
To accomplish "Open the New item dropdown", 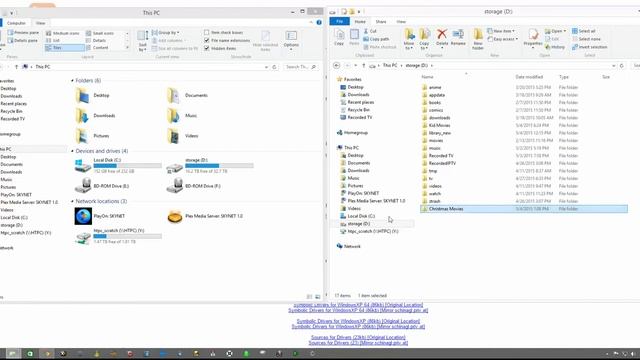I will pos(501,31).
